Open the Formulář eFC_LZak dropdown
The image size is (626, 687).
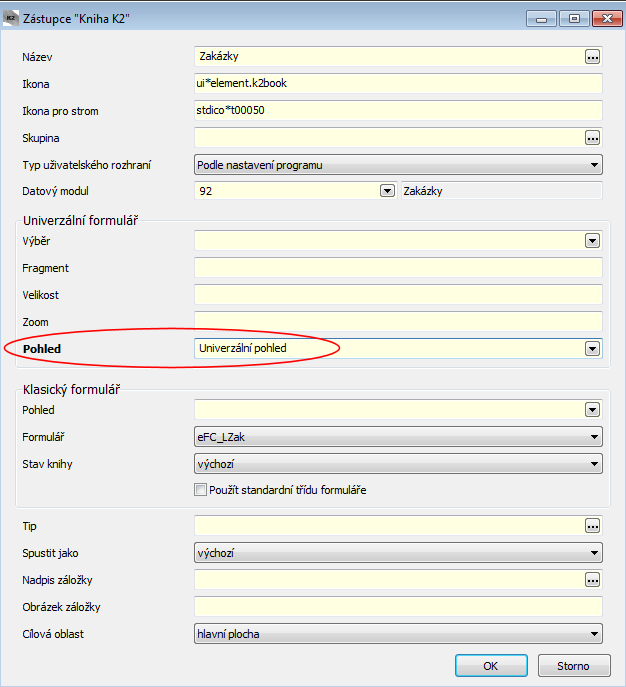tap(593, 437)
